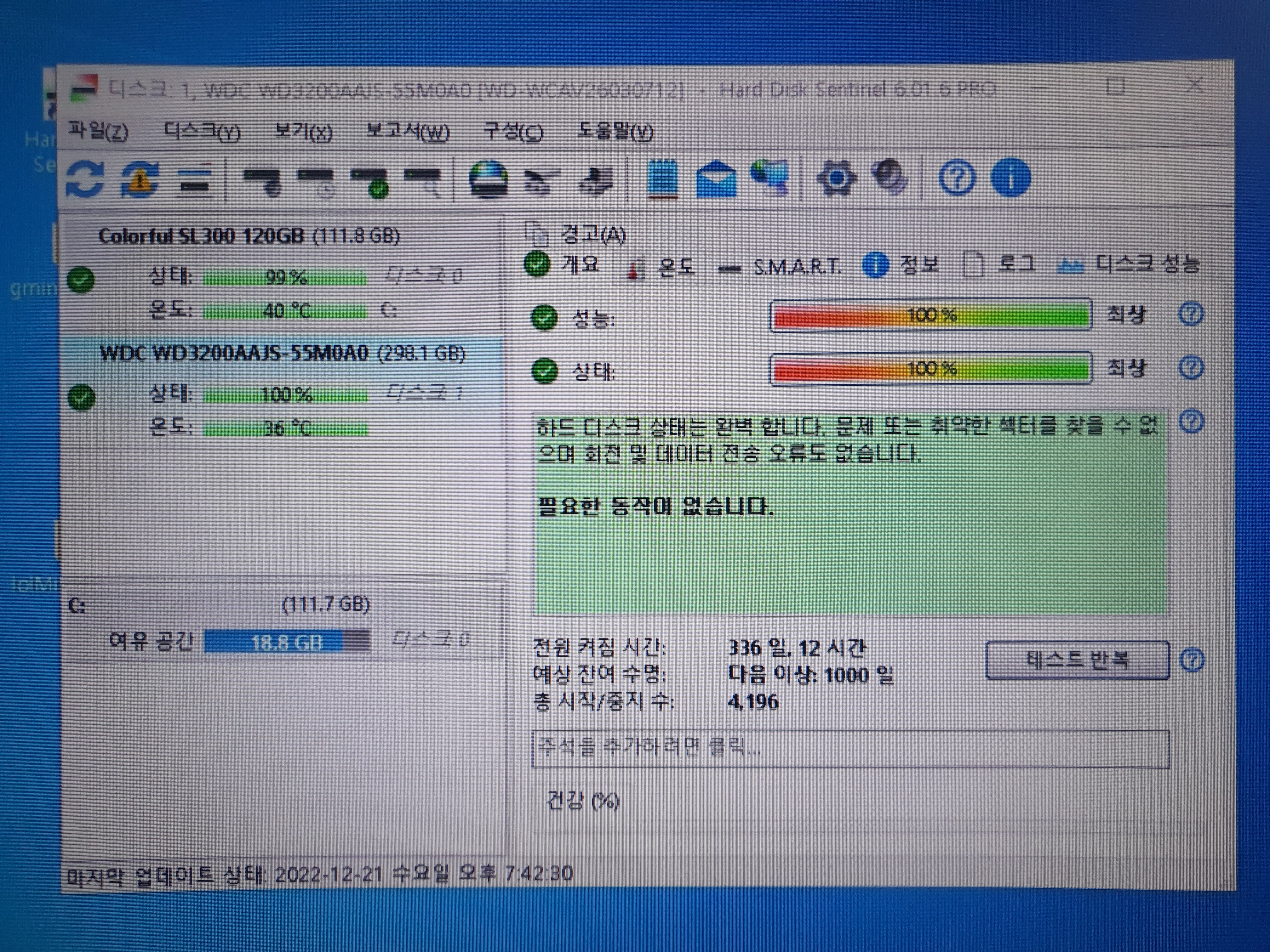Click the help icon beside 상태 bar
The width and height of the screenshot is (1270, 952).
1191,368
